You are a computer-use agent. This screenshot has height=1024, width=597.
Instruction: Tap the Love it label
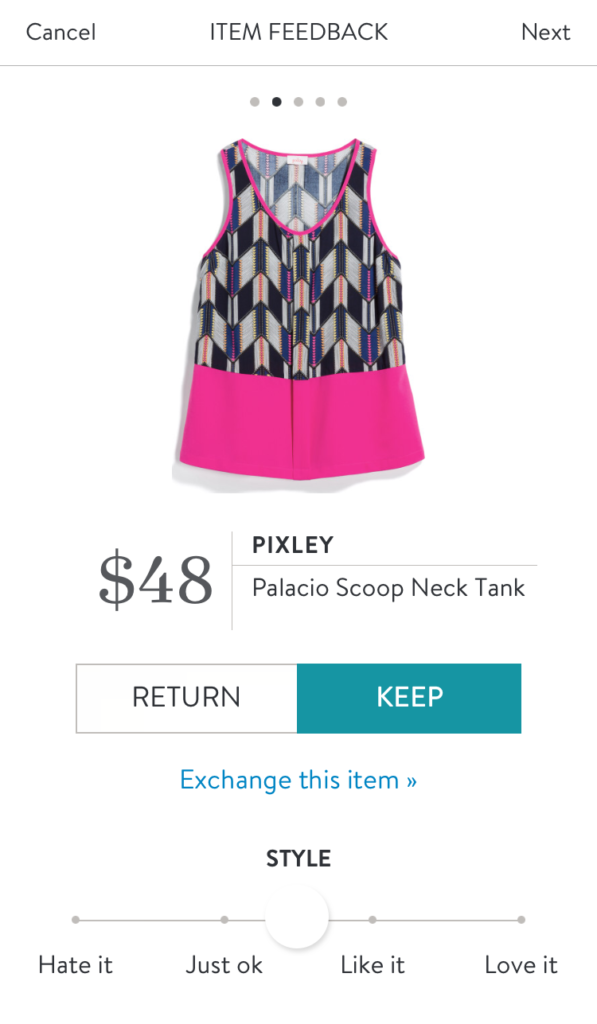pyautogui.click(x=521, y=965)
